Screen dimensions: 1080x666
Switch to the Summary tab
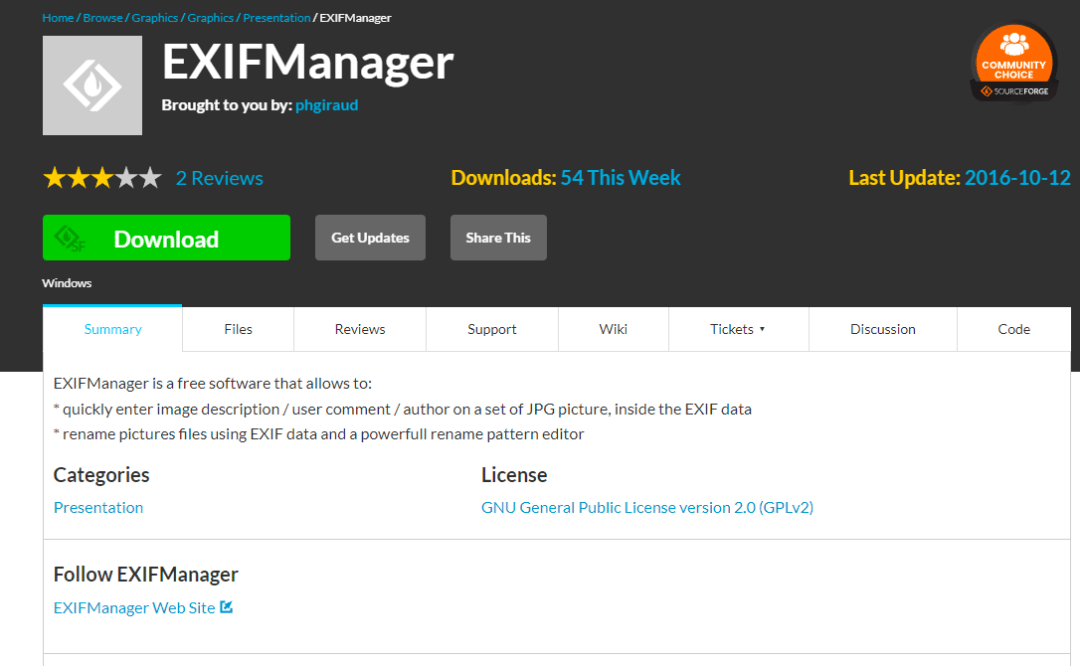(113, 329)
